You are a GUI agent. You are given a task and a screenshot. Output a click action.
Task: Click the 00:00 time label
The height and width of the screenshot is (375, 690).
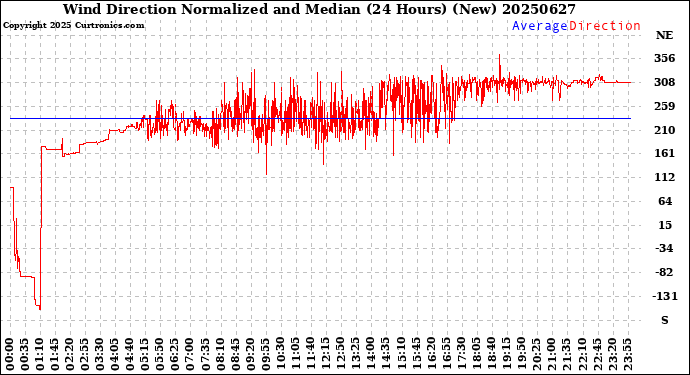(x=10, y=355)
